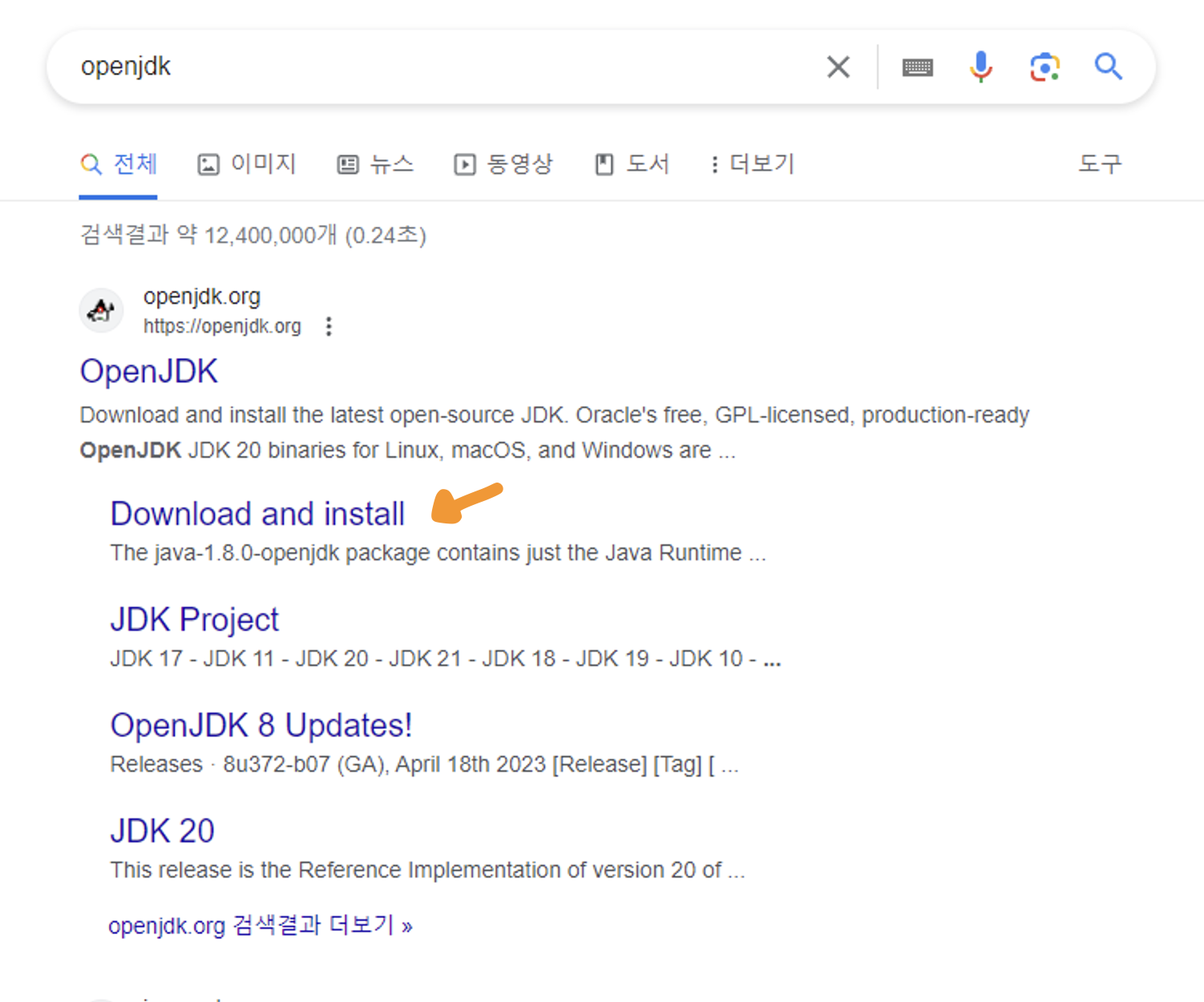Click the snippet listing JDK 17 - JDK 11

point(446,659)
